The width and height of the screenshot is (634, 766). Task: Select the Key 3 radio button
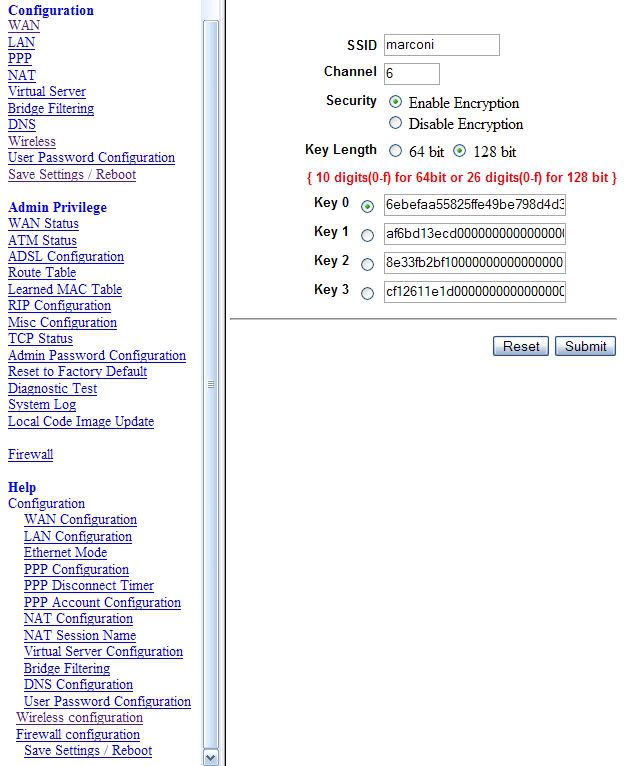368,293
